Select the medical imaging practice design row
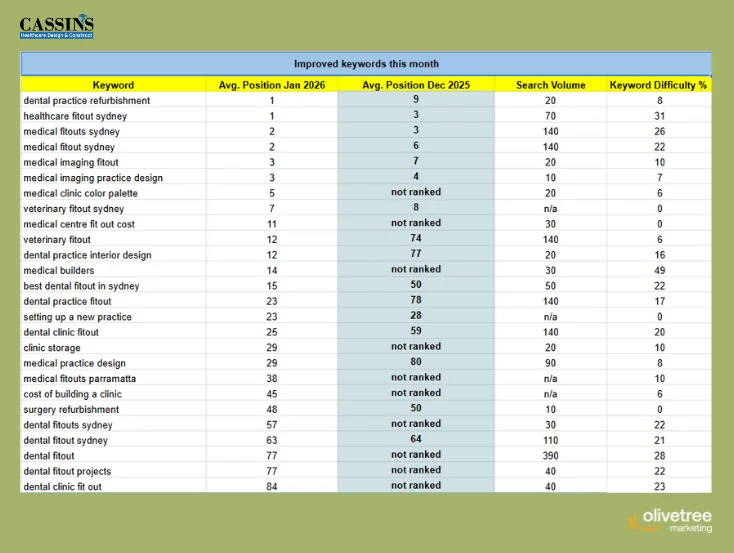 pos(366,177)
